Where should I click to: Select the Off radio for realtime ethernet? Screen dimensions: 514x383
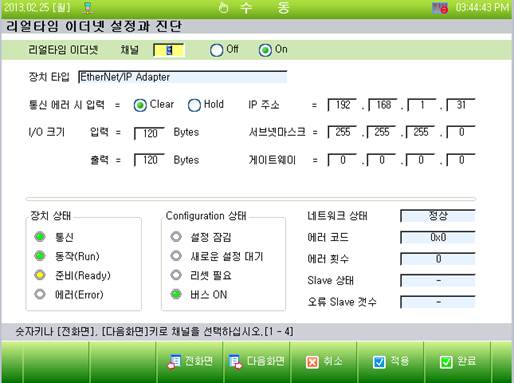click(x=216, y=50)
